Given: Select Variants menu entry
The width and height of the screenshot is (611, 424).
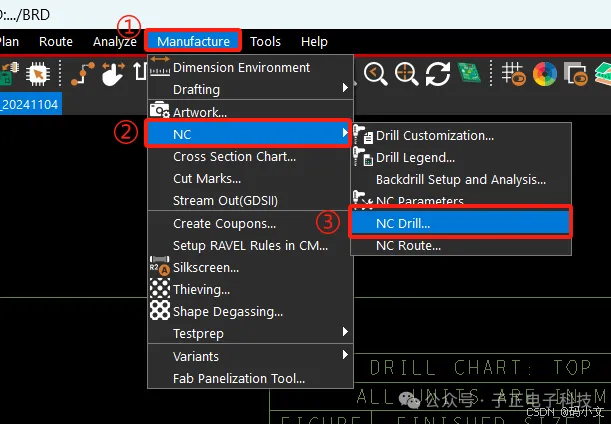Looking at the screenshot, I should point(250,356).
